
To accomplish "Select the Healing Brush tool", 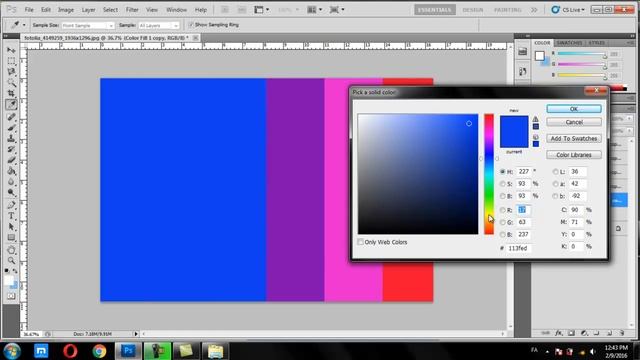I will (11, 117).
